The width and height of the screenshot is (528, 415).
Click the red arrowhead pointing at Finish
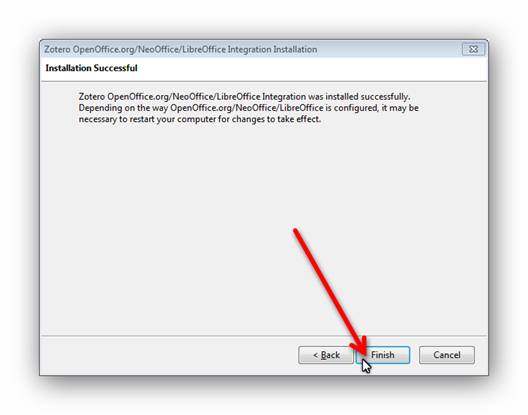360,346
